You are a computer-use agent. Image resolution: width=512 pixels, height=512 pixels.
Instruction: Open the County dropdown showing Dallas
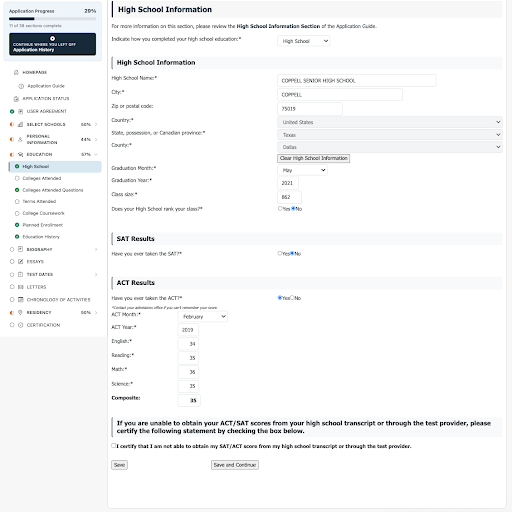(390, 147)
